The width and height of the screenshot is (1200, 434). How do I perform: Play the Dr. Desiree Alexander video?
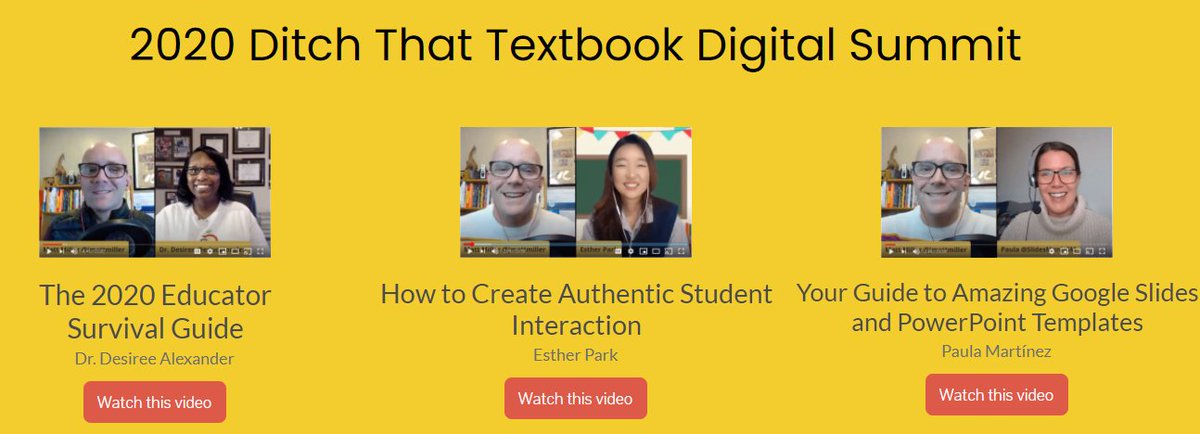coord(49,251)
